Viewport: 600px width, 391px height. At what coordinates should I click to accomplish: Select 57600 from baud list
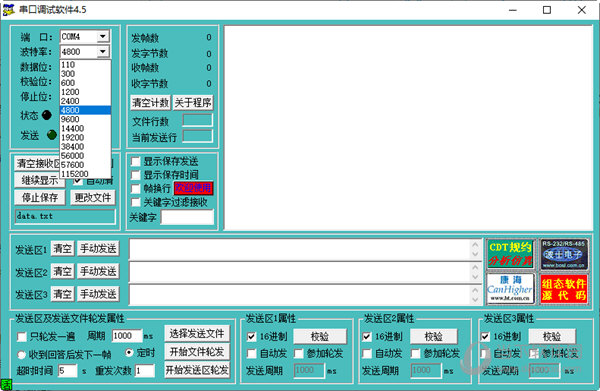pos(85,165)
